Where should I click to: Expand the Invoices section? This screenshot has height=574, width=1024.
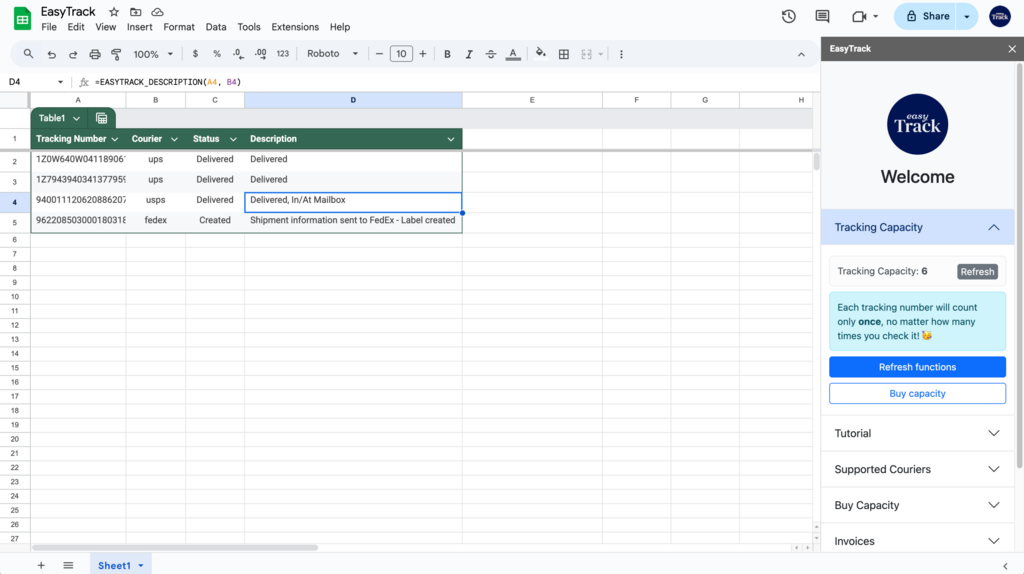coord(917,541)
